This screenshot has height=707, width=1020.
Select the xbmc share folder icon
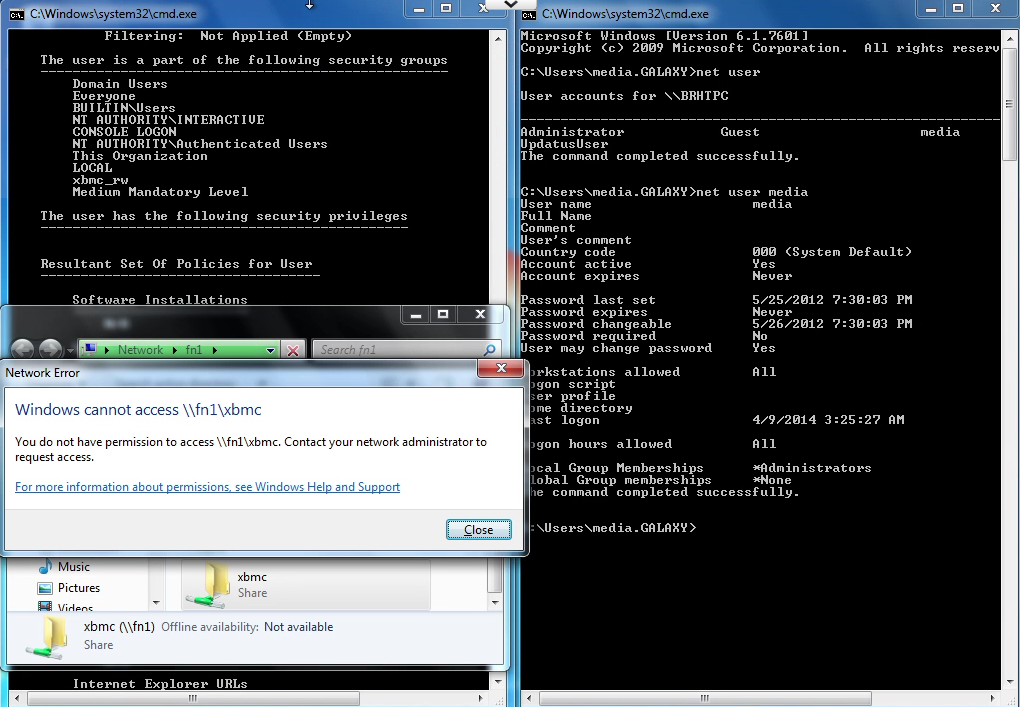(x=208, y=584)
